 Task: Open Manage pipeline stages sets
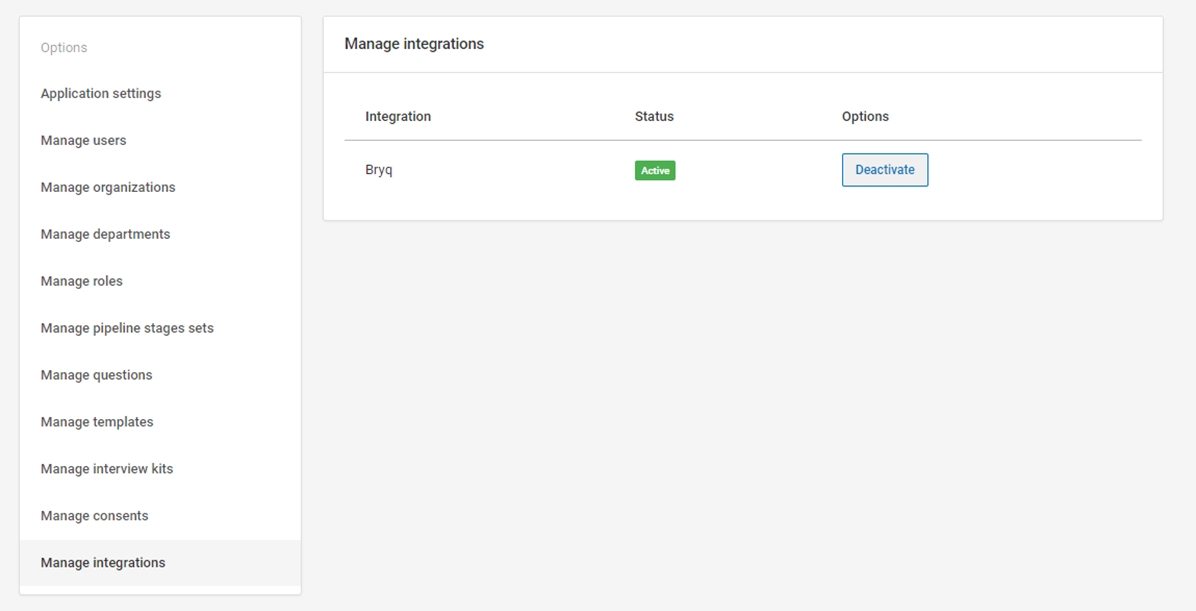tap(127, 328)
